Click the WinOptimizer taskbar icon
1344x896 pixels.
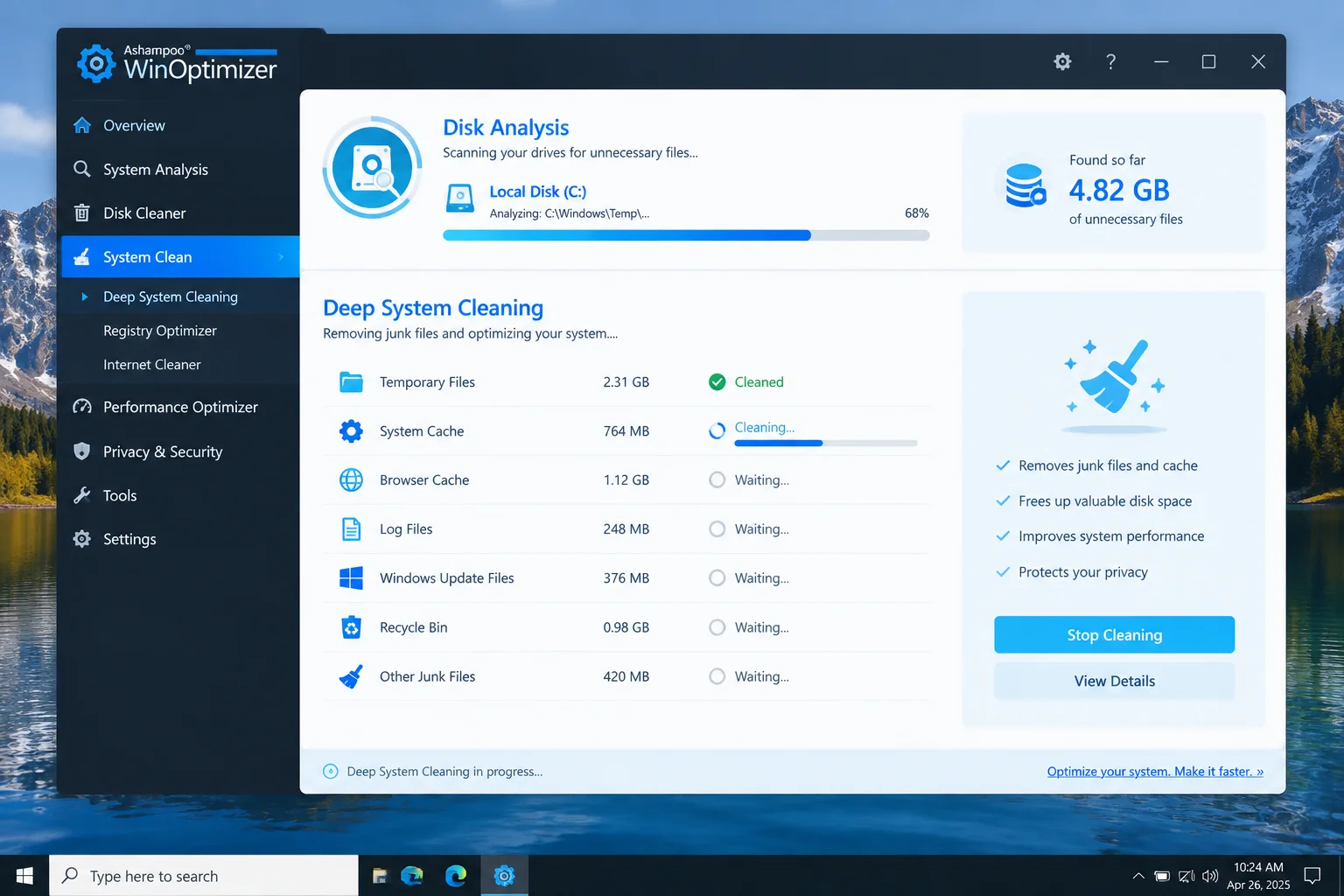click(504, 876)
